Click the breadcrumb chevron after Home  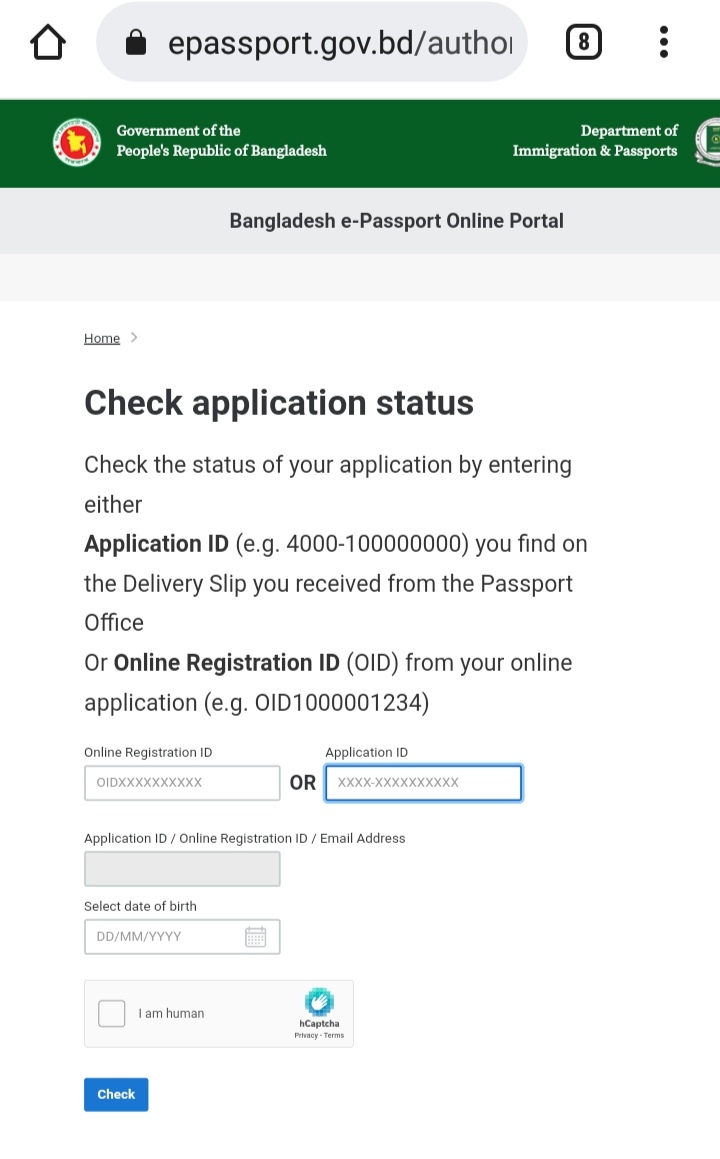click(134, 338)
